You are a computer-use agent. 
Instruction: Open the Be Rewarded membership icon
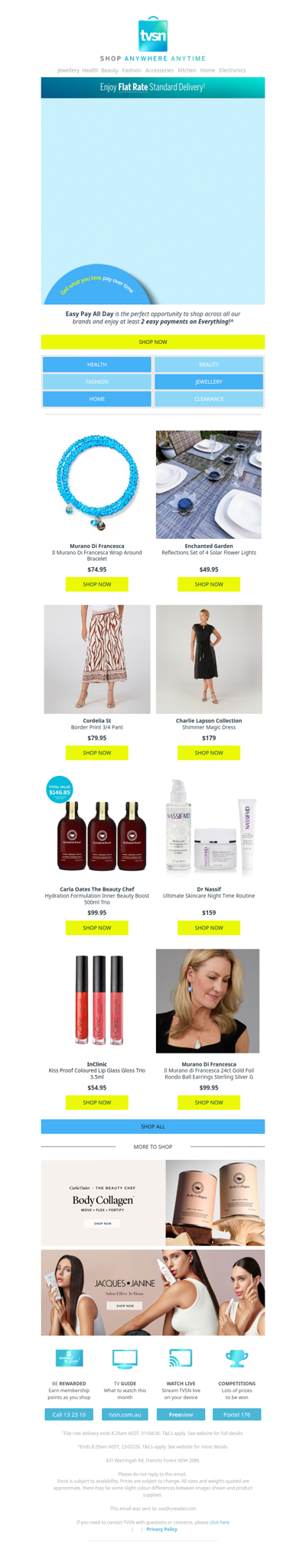(69, 1358)
